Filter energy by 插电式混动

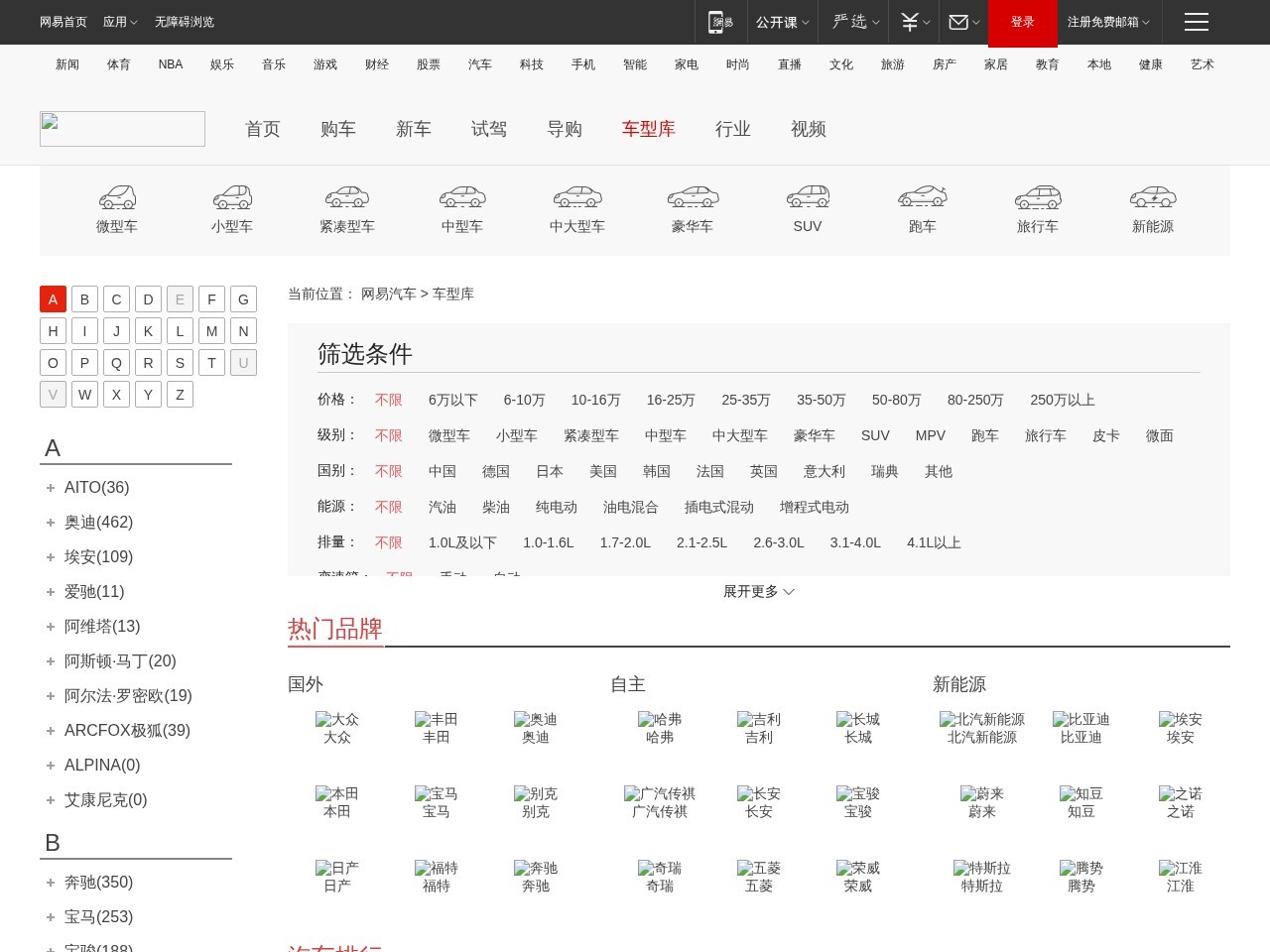(719, 507)
